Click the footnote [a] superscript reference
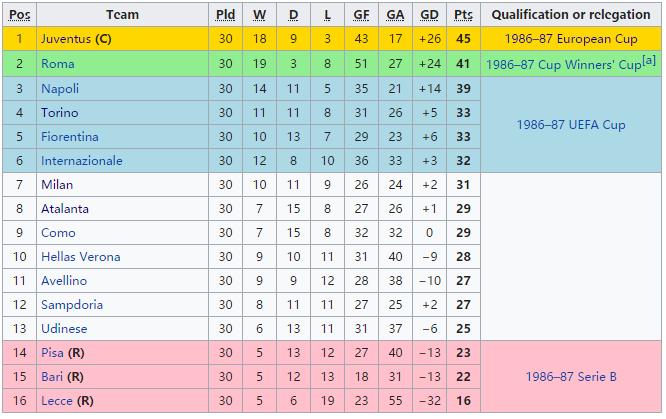This screenshot has height=419, width=666. click(649, 61)
